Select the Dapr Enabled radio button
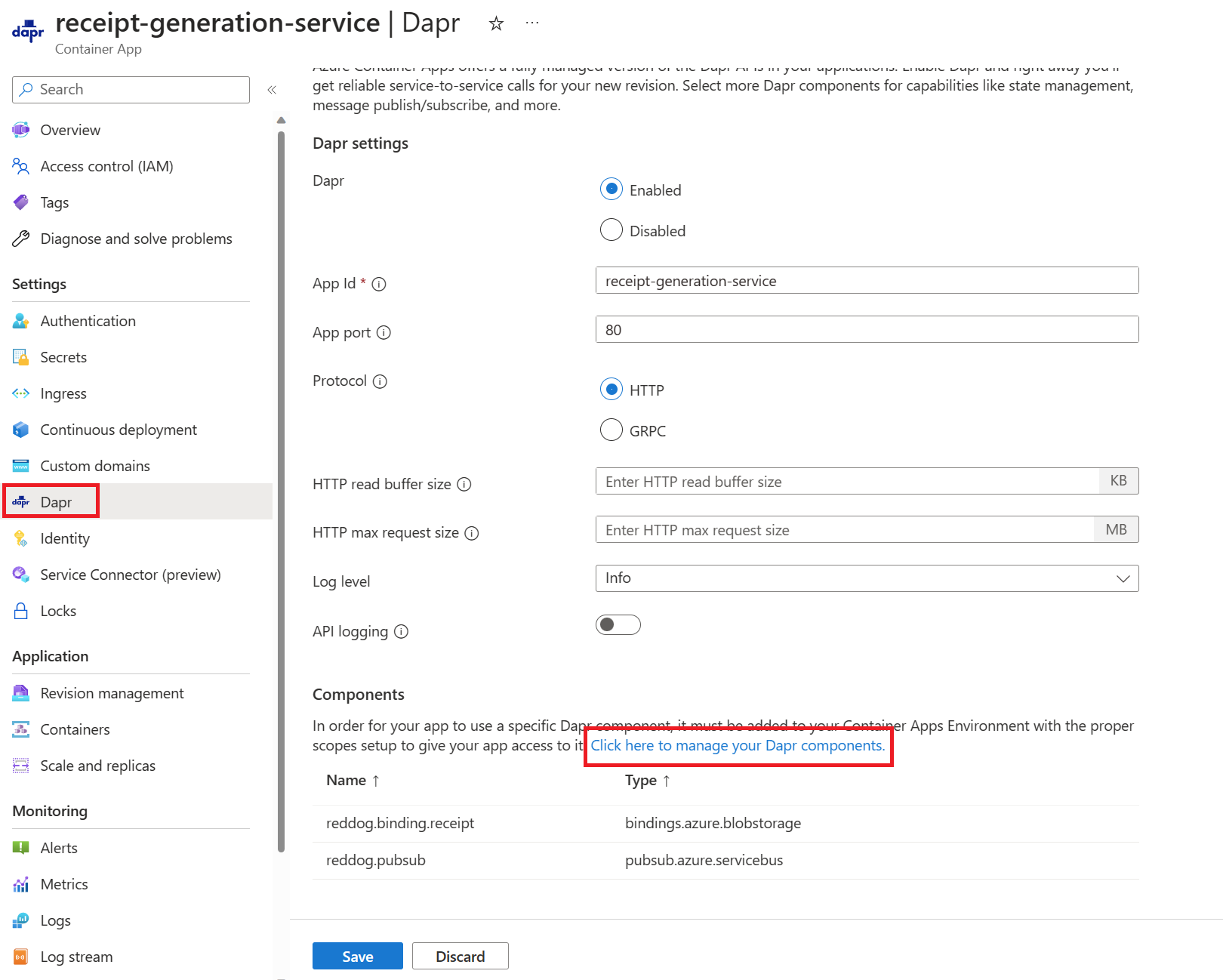 611,189
